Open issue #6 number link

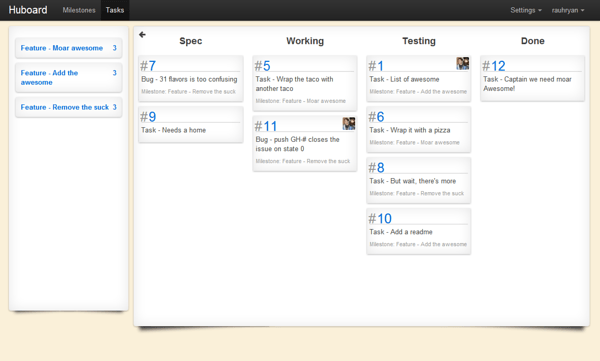coord(377,117)
